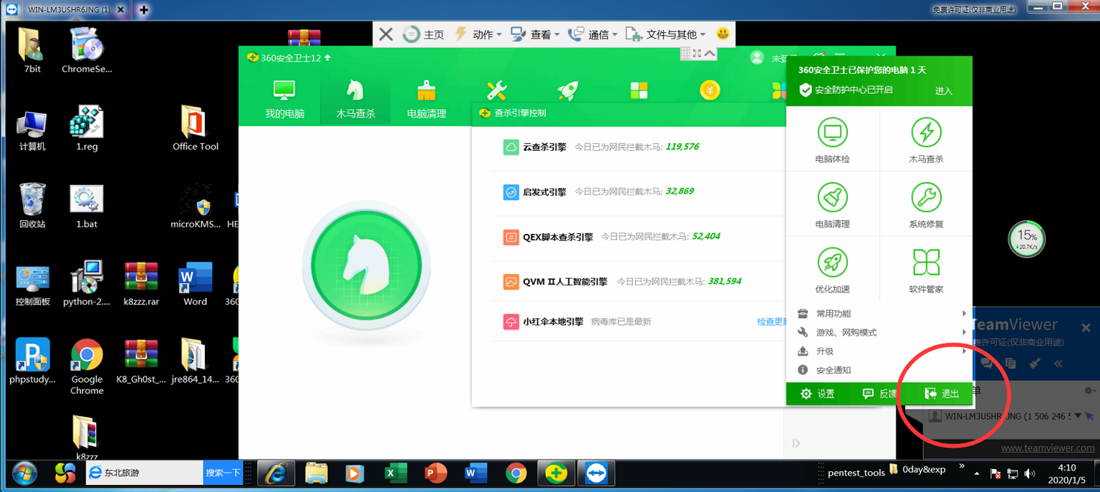
Task: Click the 检查更新 link
Action: click(771, 321)
